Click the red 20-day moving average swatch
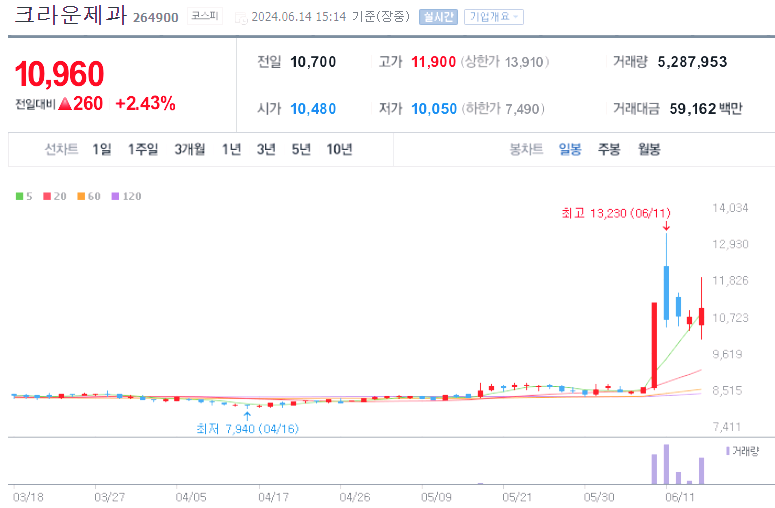775x508 pixels. coord(47,196)
